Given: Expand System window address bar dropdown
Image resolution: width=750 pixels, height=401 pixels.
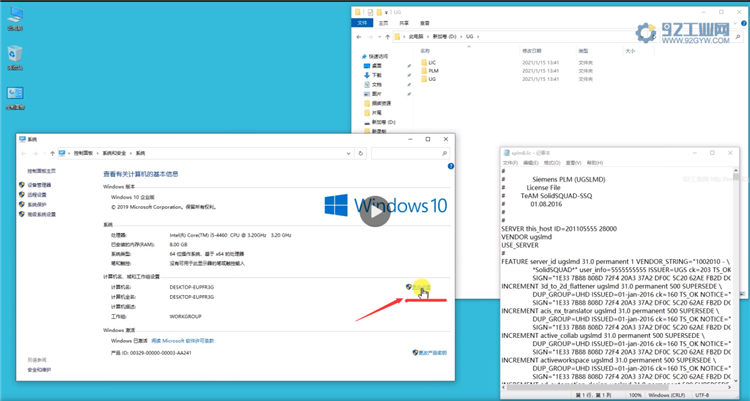Looking at the screenshot, I should tap(348, 154).
